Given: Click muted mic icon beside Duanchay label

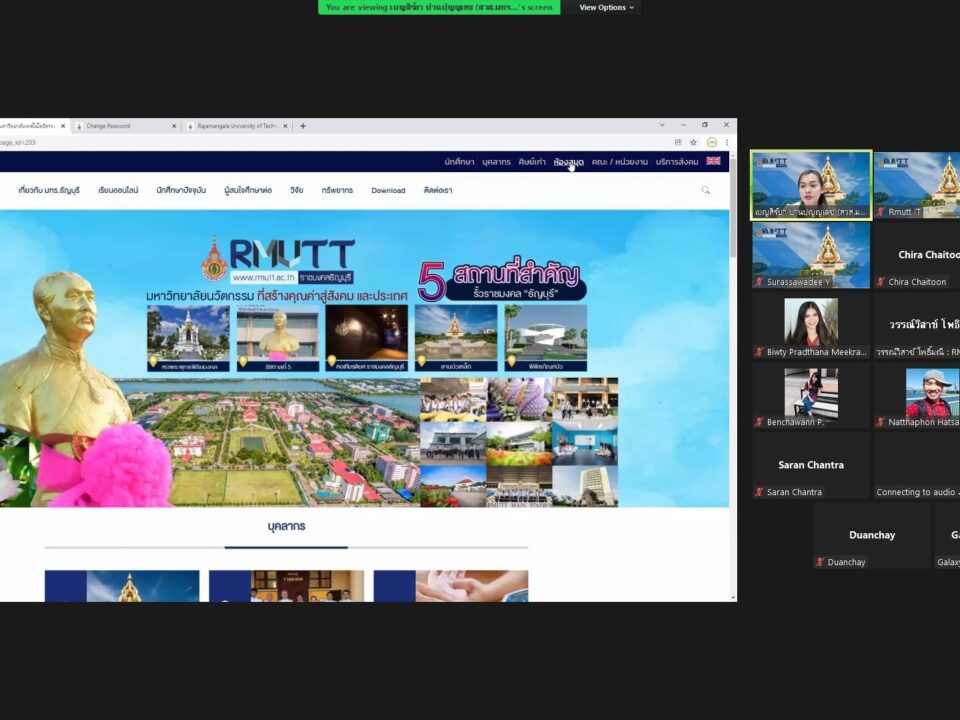Looking at the screenshot, I should click(x=820, y=562).
